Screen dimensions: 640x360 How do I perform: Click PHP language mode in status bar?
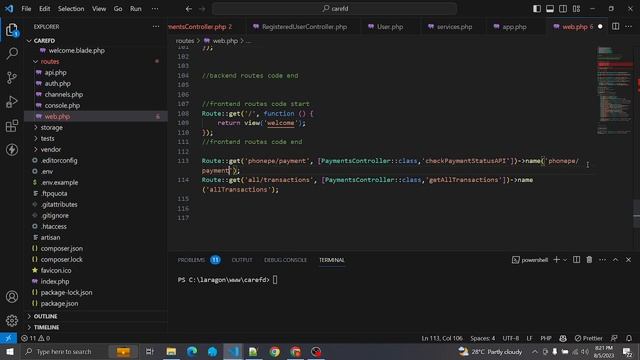(x=546, y=338)
